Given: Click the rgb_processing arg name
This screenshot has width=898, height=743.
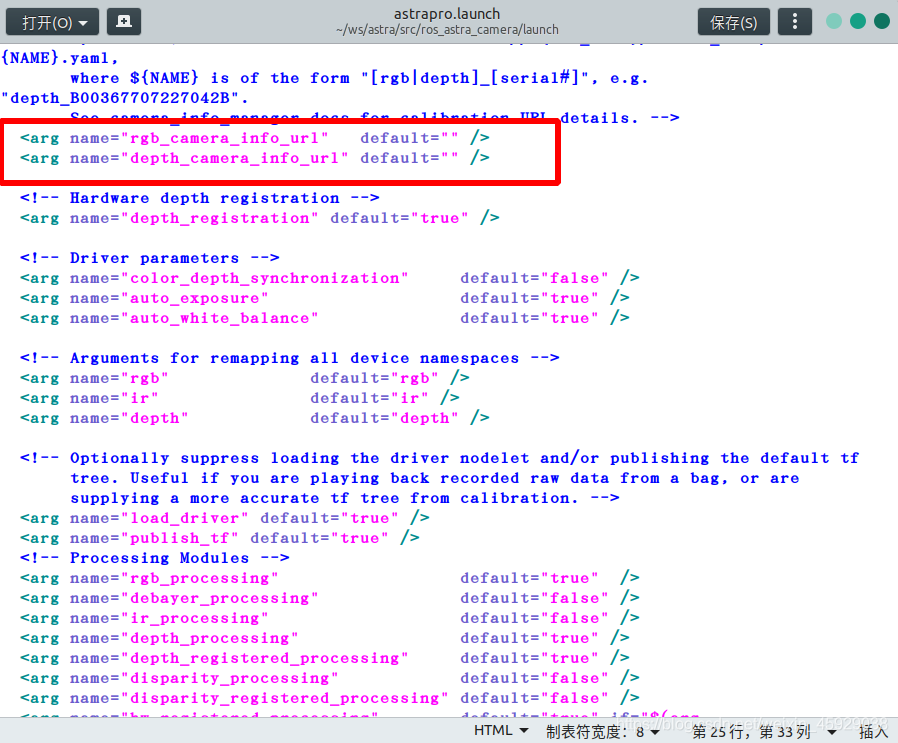Looking at the screenshot, I should (199, 578).
